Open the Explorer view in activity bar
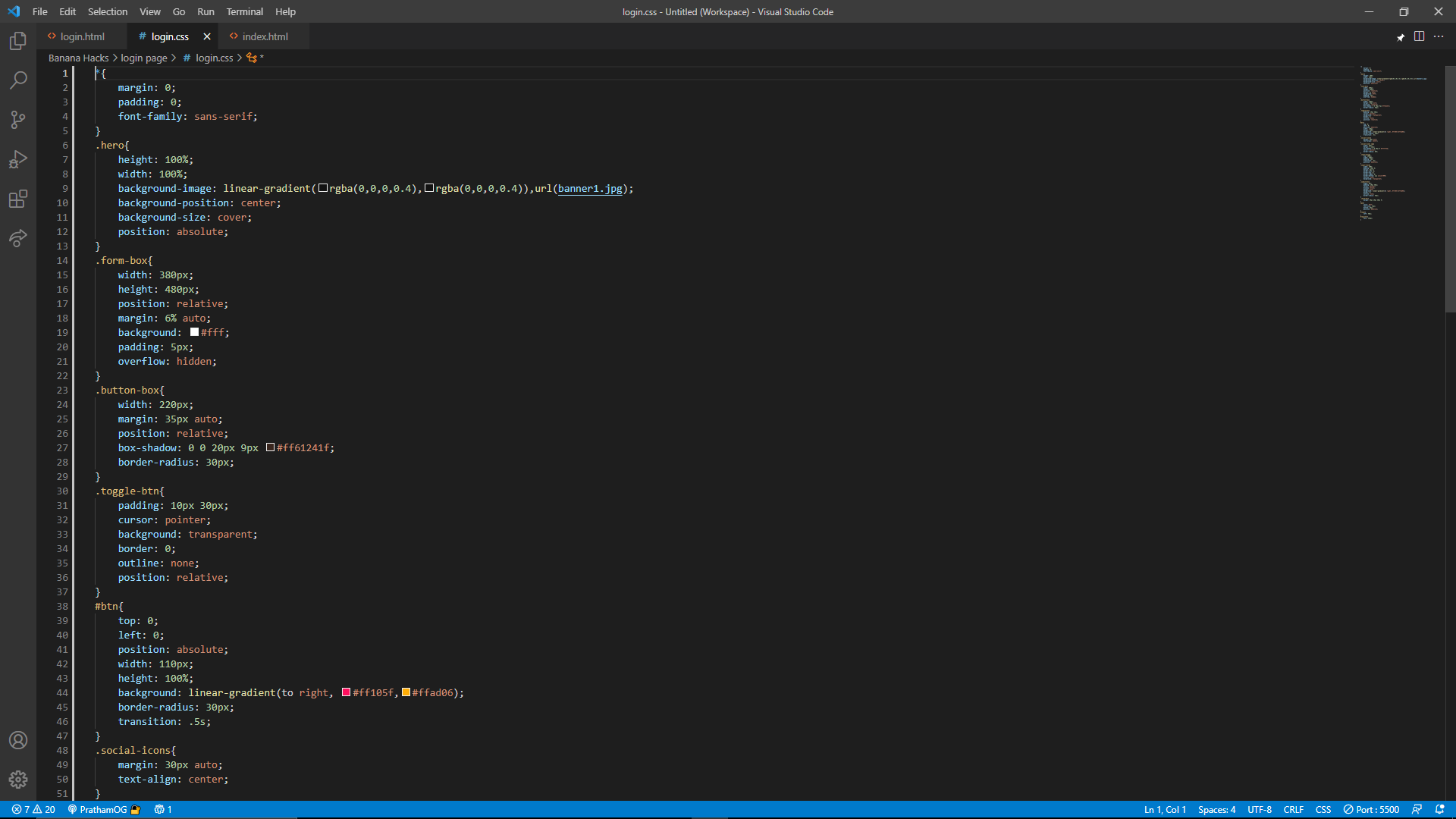This screenshot has width=1456, height=819. pos(18,41)
